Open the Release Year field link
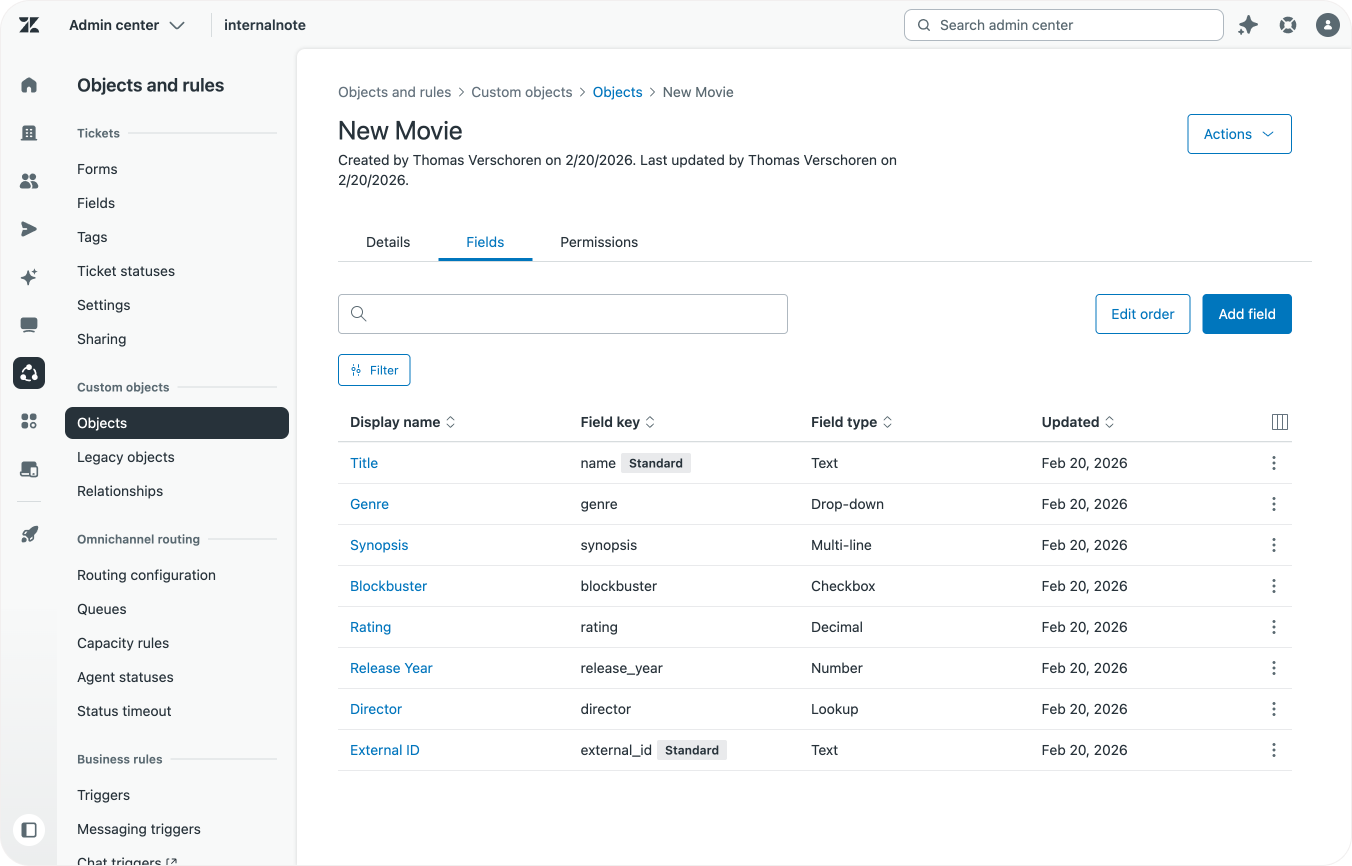The image size is (1352, 866). [391, 668]
